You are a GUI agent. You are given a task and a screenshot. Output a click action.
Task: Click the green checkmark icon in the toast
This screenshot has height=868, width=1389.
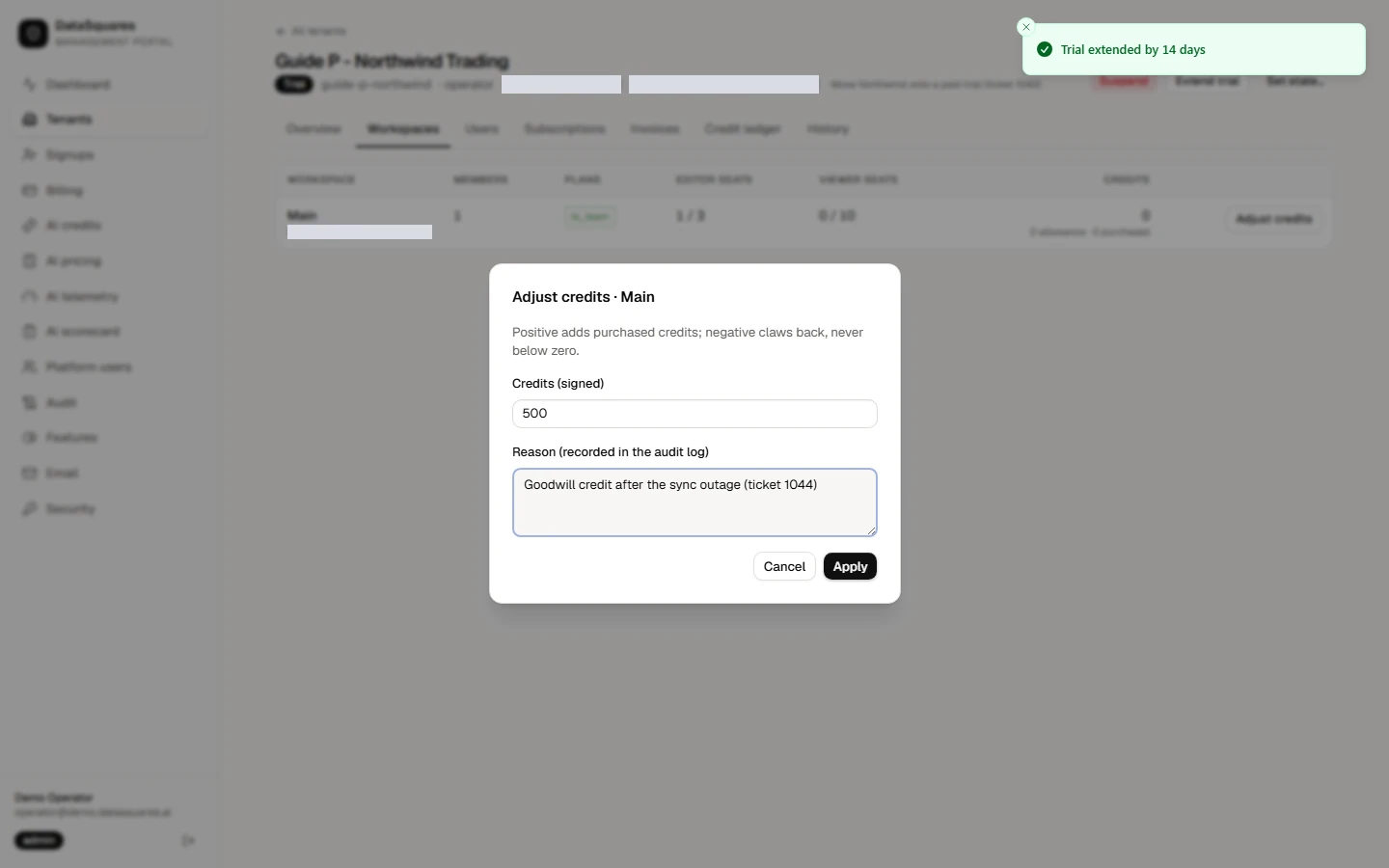pos(1045,49)
